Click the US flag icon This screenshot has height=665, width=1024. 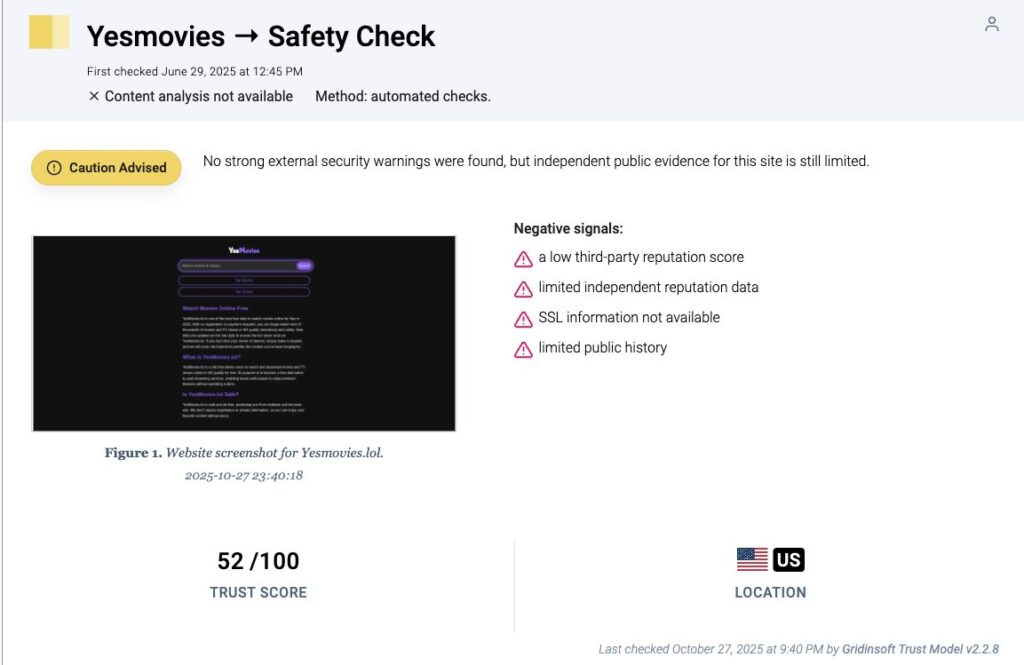tap(752, 560)
